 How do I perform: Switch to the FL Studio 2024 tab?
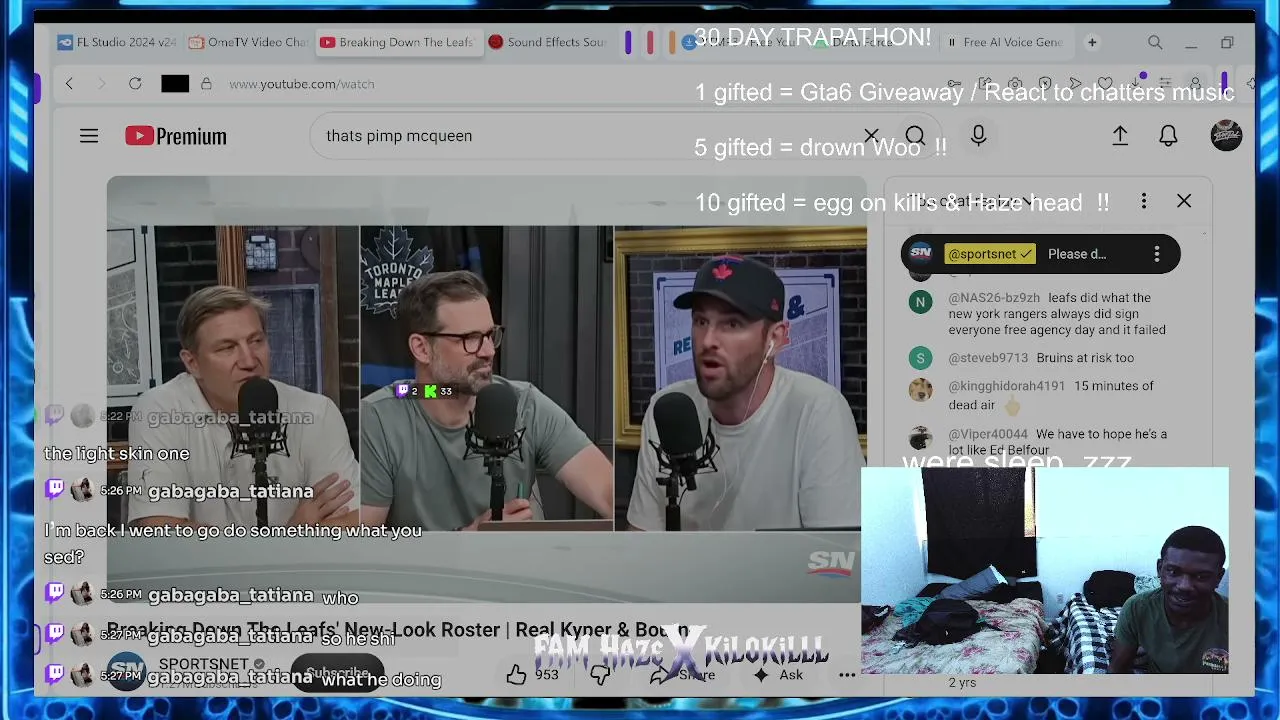coord(117,43)
